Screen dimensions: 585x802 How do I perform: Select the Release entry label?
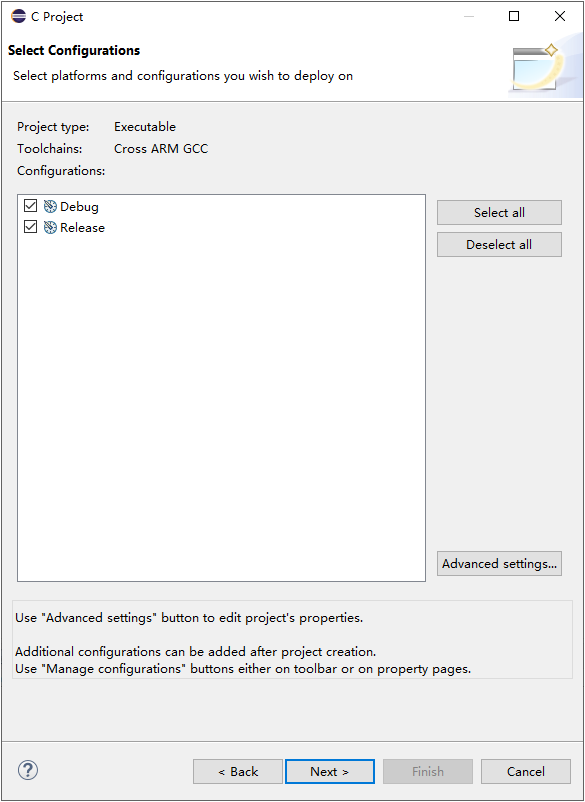82,228
